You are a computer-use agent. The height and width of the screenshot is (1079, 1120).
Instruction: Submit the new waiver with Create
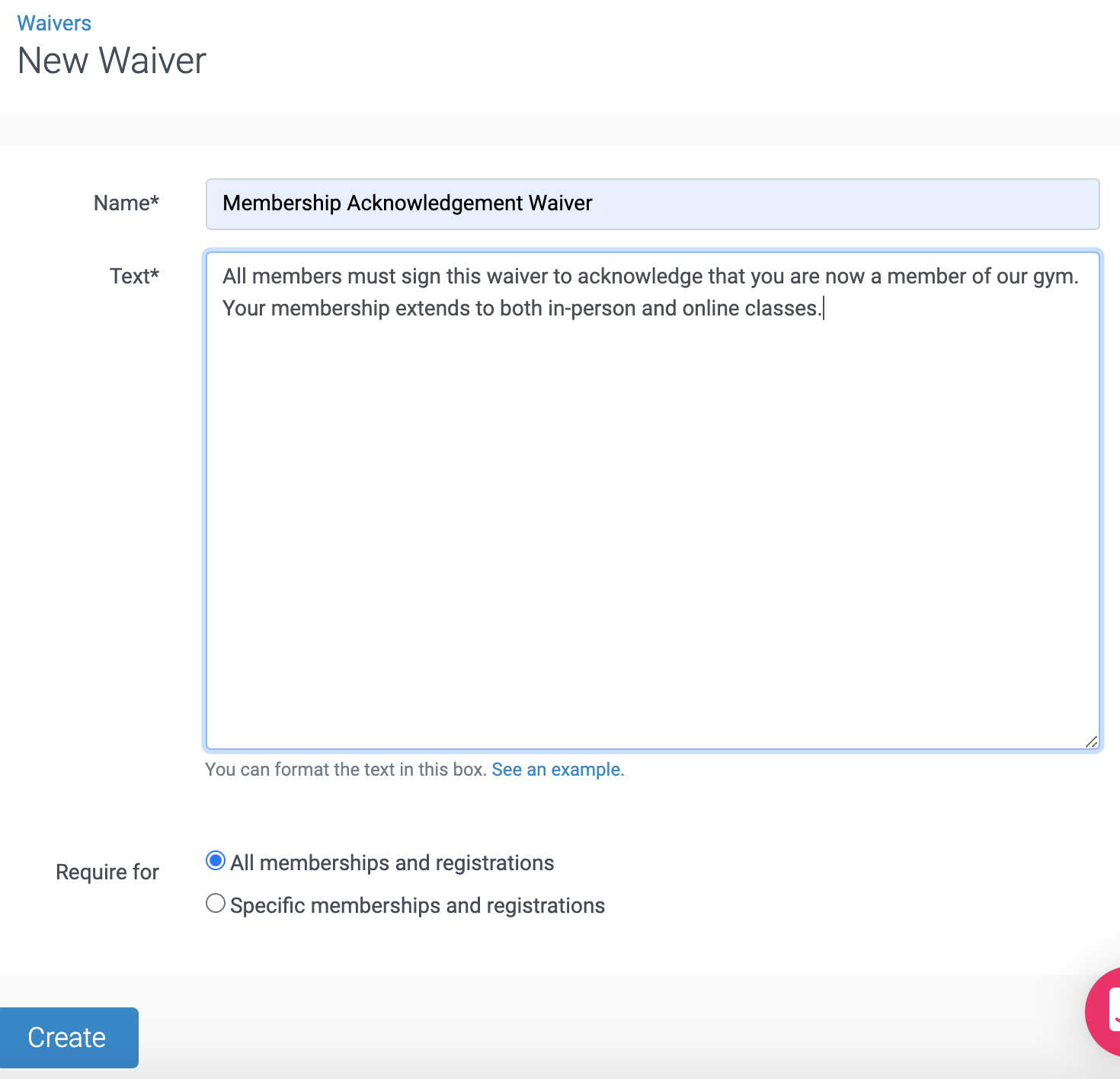click(69, 1037)
